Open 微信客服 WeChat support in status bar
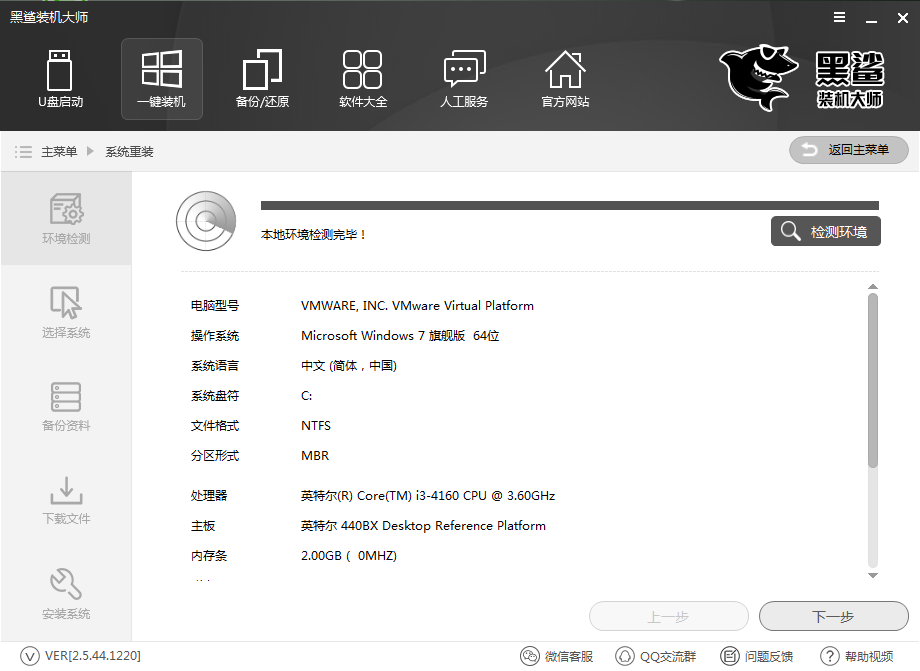The image size is (920, 671). [x=557, y=657]
